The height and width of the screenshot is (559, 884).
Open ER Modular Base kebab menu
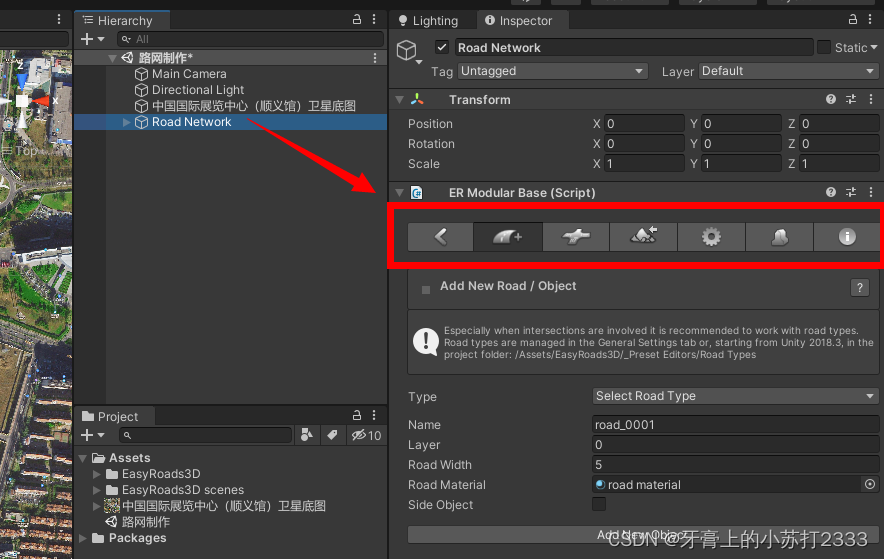tap(871, 192)
